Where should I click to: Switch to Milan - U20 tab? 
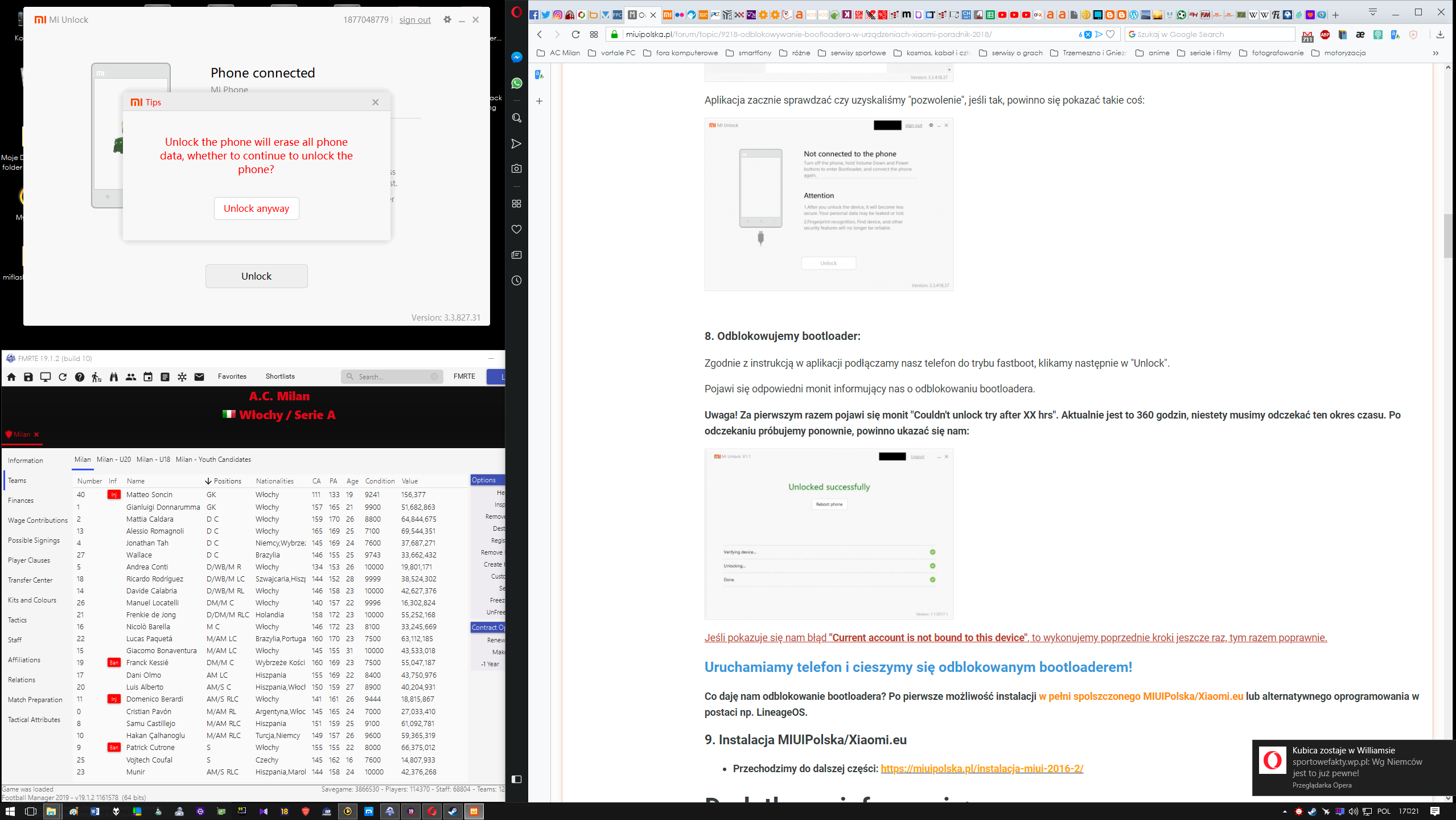tap(114, 459)
